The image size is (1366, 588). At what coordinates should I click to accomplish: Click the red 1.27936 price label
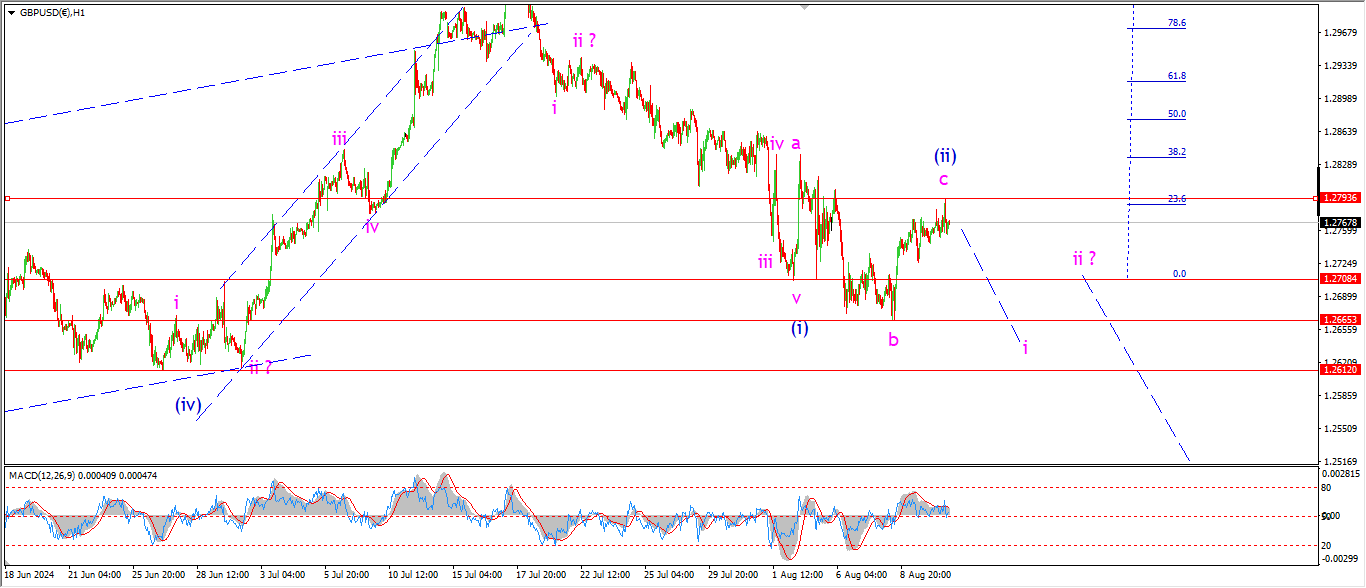(x=1338, y=198)
